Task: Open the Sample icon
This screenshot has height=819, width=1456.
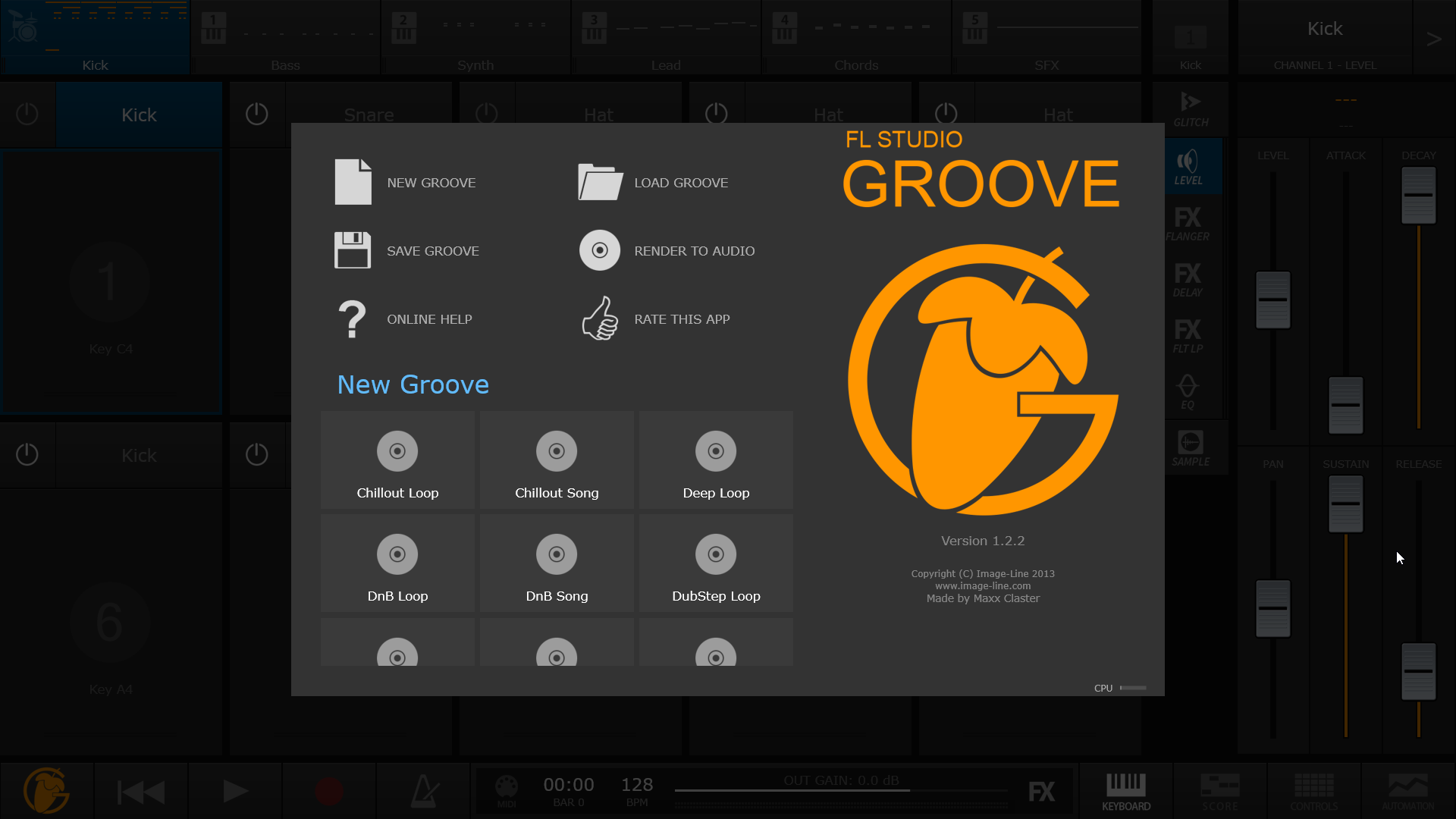Action: pos(1191,448)
